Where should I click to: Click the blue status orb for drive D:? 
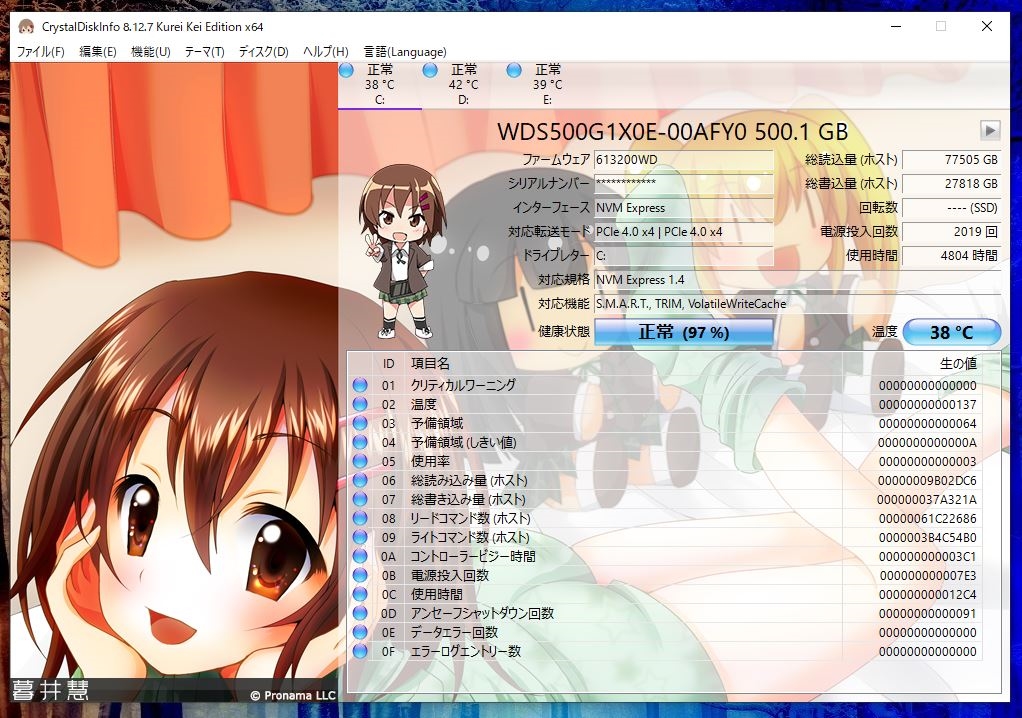[x=430, y=70]
